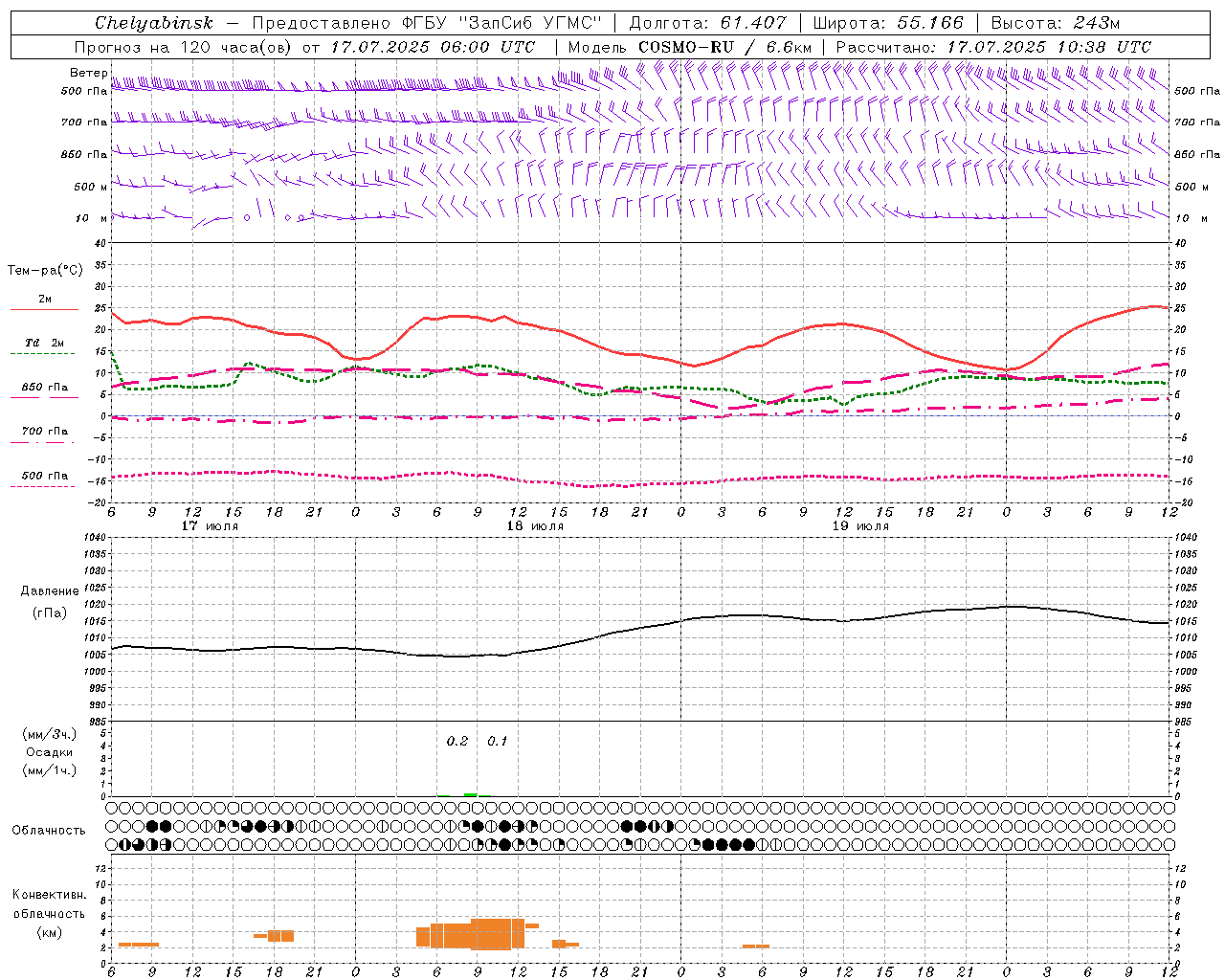Click the 'Широта: 55.166' latitude value

click(887, 23)
